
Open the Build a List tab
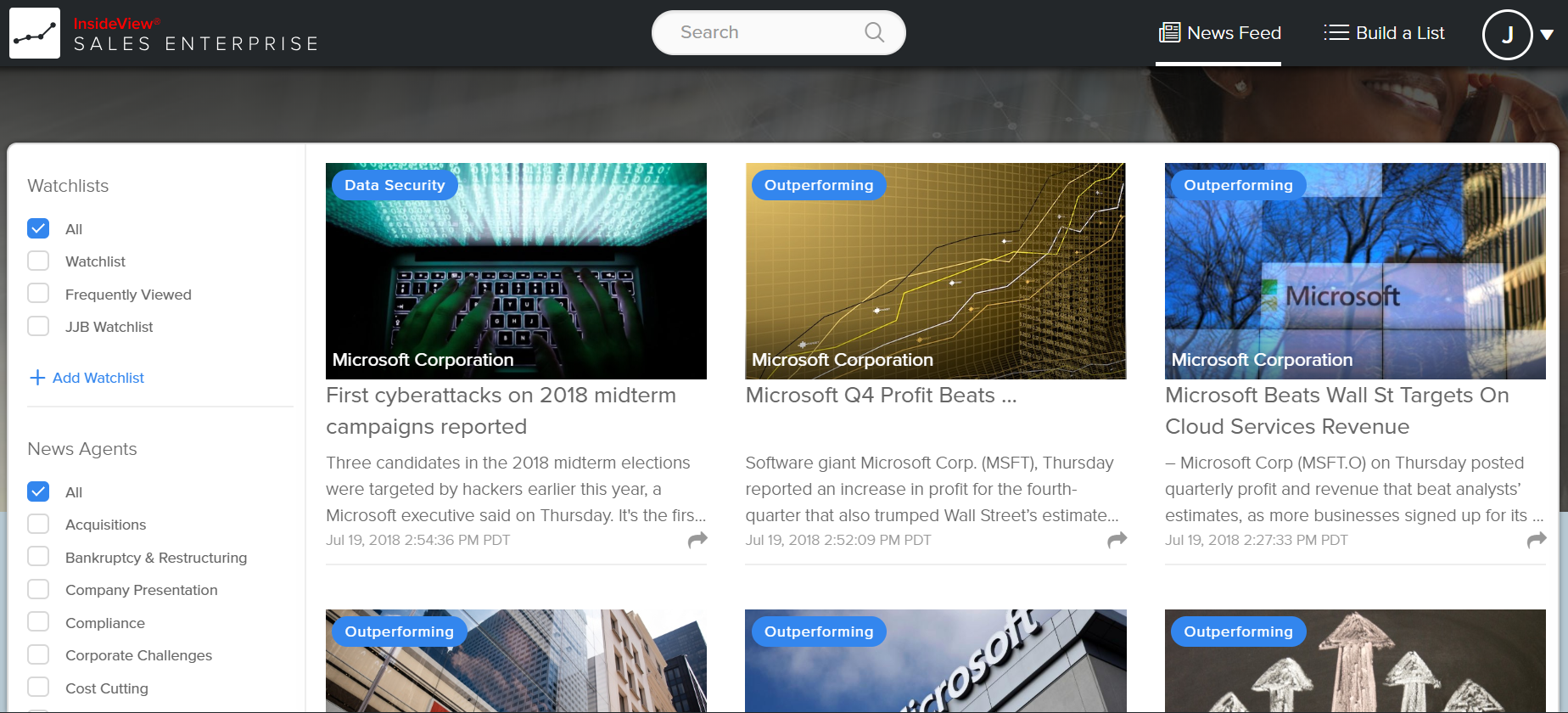point(1384,33)
